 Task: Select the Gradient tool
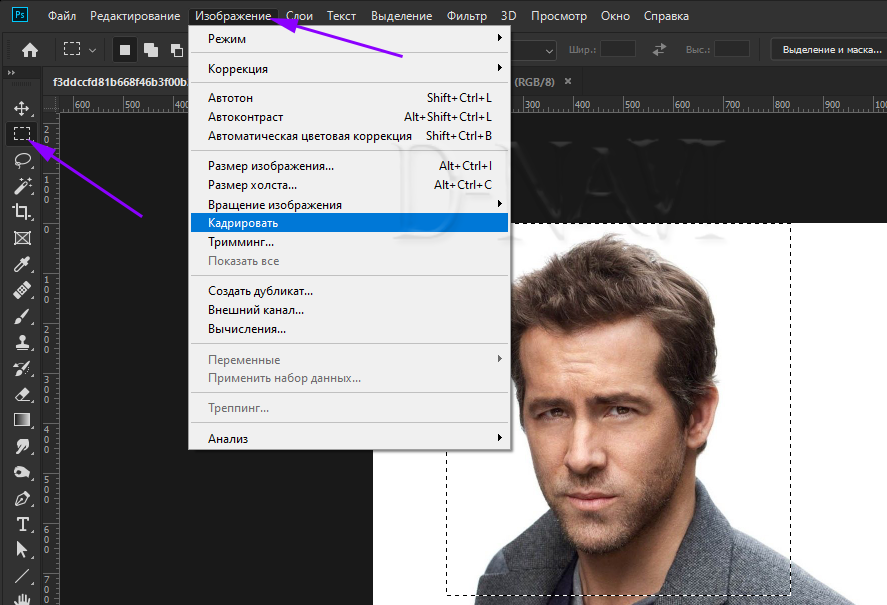(x=22, y=420)
